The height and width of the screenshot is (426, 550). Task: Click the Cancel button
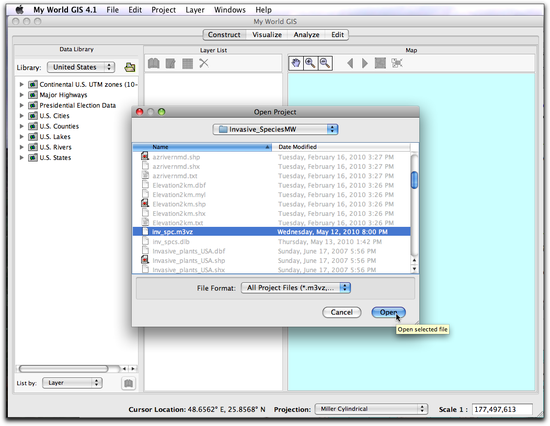pyautogui.click(x=342, y=312)
